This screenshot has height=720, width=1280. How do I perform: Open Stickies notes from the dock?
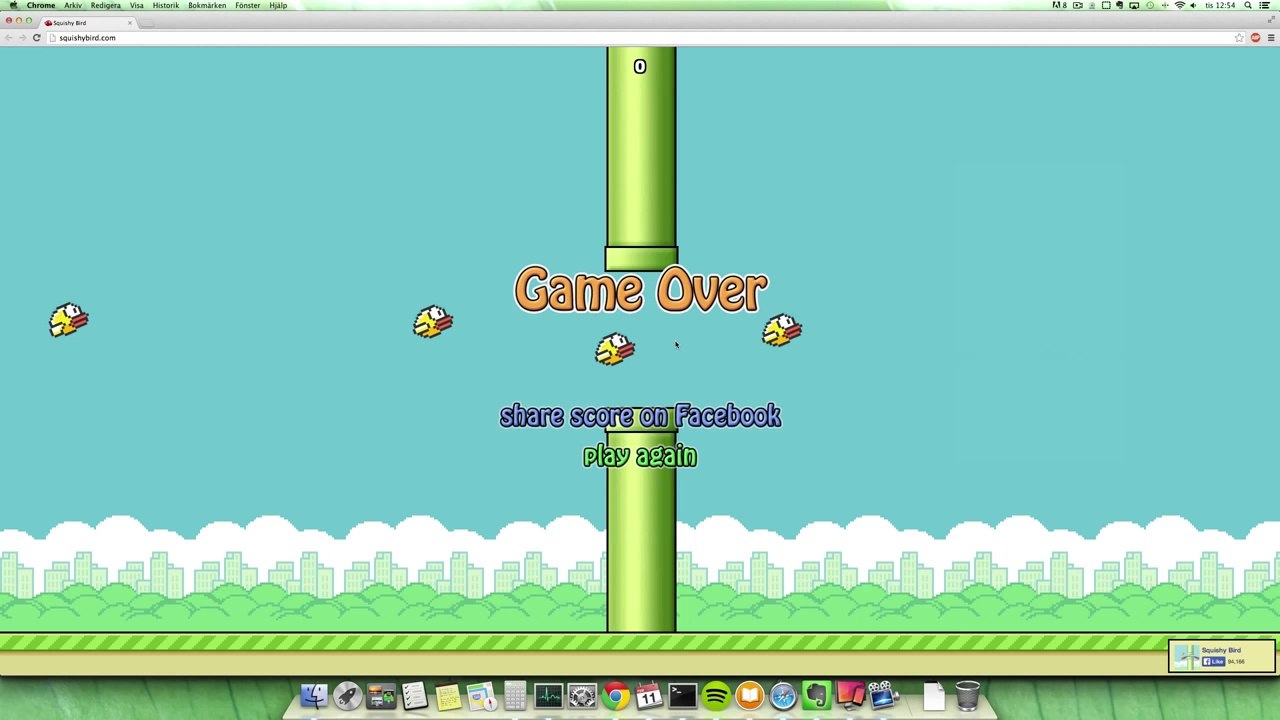tap(448, 695)
